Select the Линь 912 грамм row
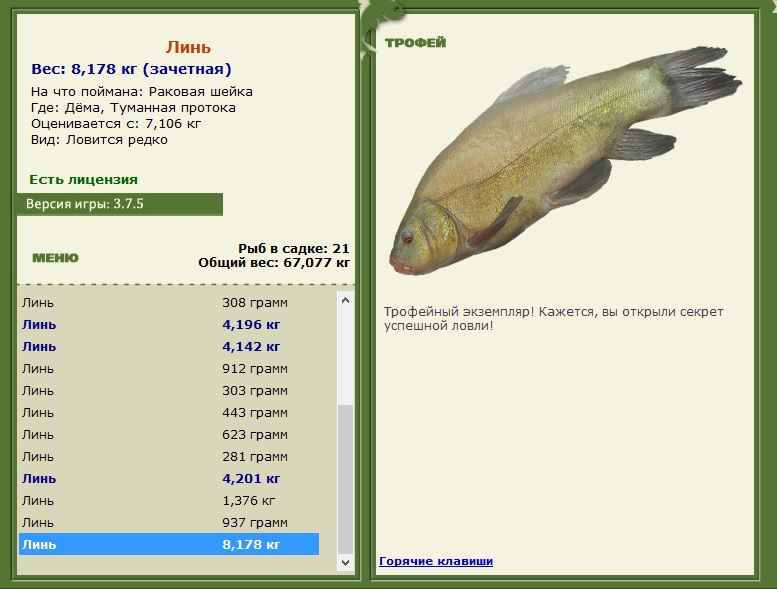Image resolution: width=777 pixels, height=589 pixels. pyautogui.click(x=168, y=369)
